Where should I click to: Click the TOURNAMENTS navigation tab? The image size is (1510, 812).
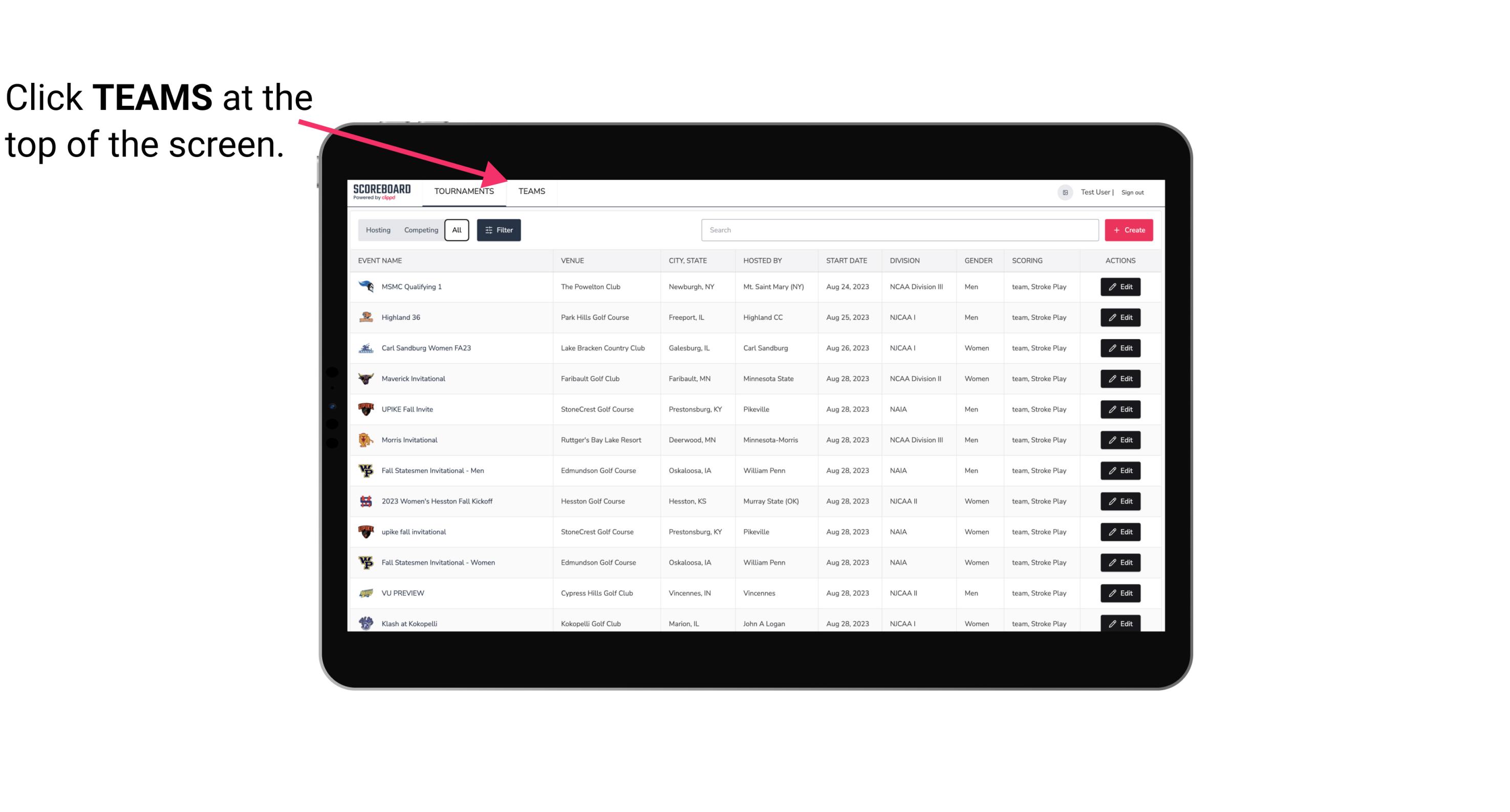click(x=464, y=191)
